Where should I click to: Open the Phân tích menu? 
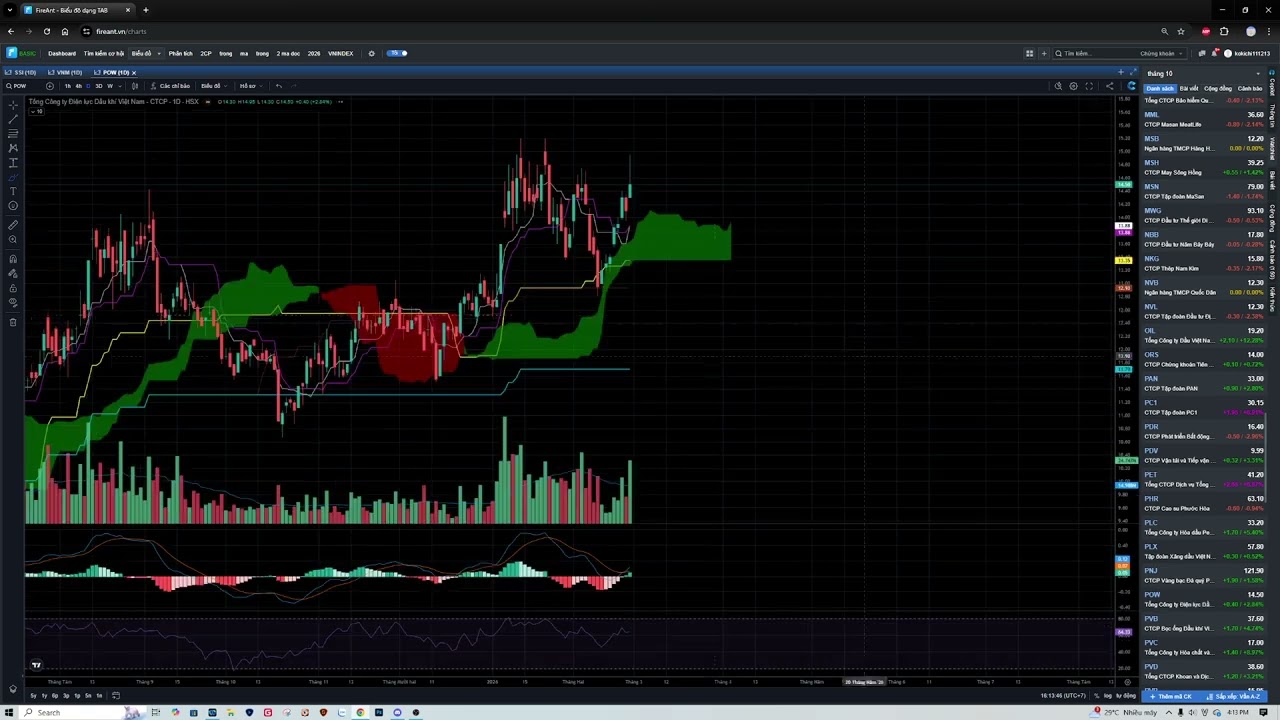tap(180, 53)
